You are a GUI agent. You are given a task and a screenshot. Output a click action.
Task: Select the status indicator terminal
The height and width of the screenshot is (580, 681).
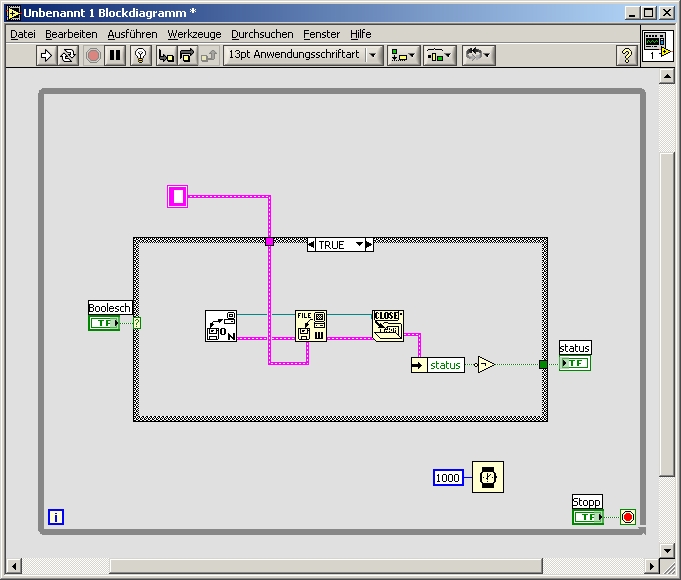point(575,363)
